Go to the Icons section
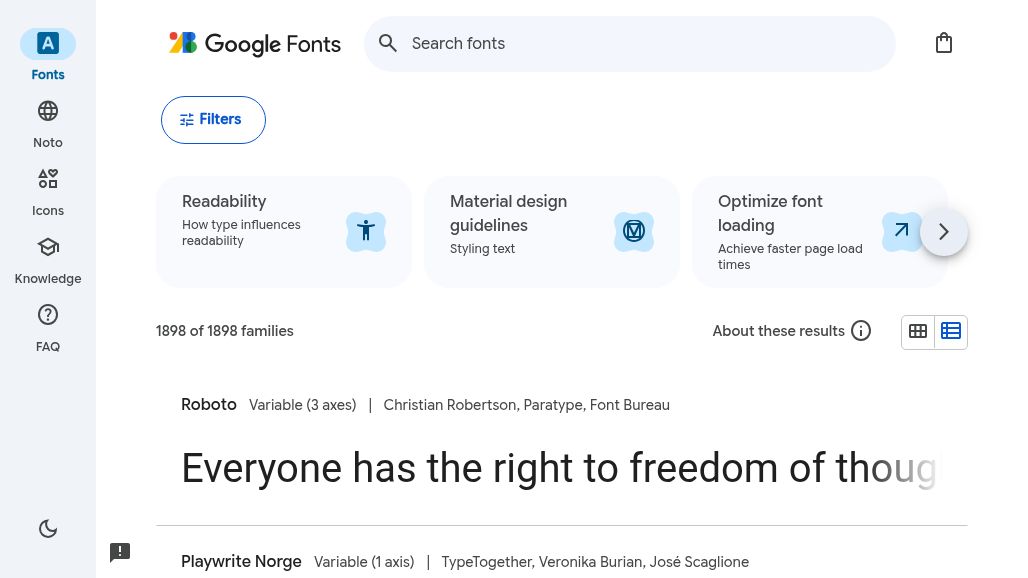1028x578 pixels. coord(48,180)
